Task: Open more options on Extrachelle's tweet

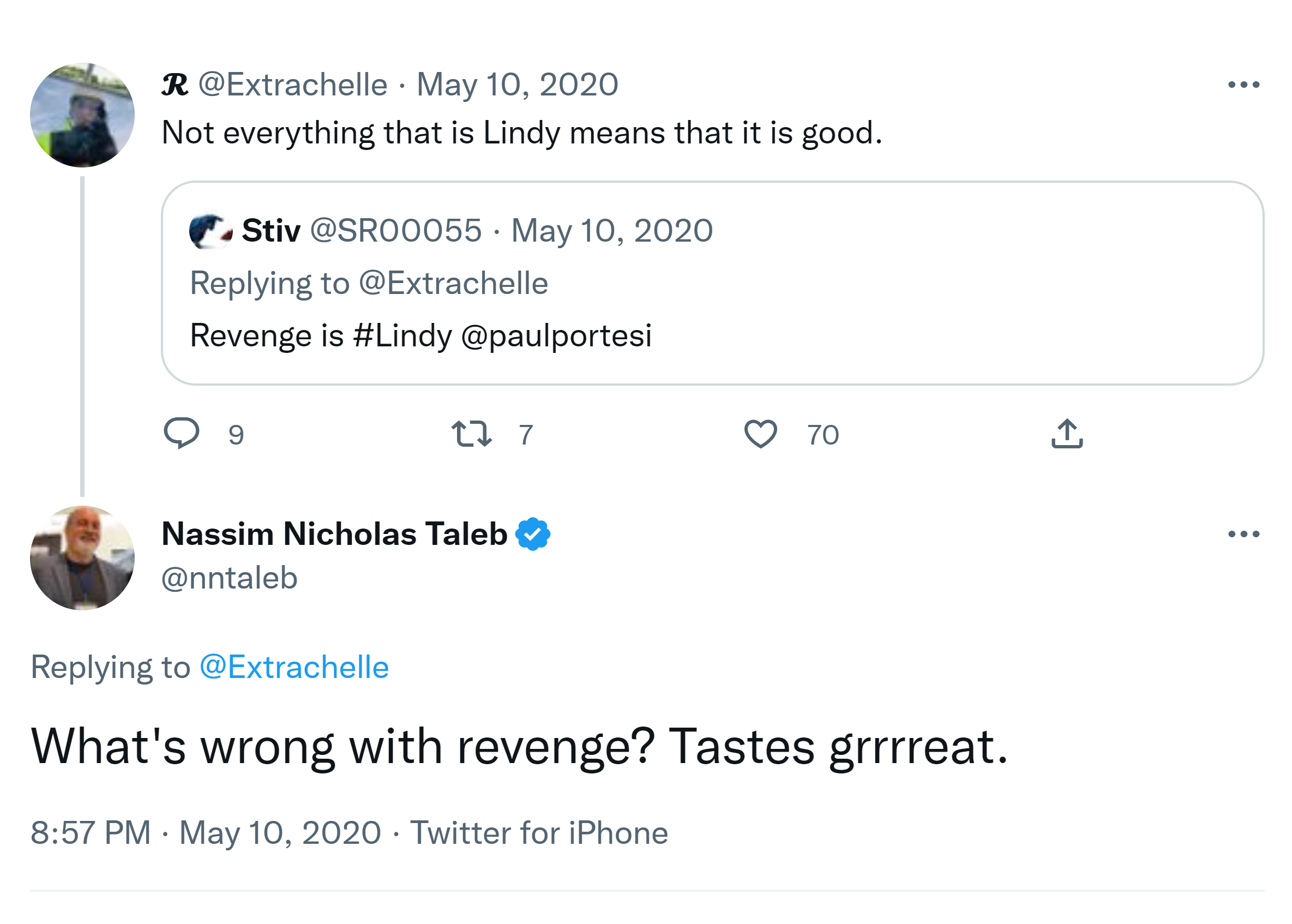Action: click(x=1243, y=85)
